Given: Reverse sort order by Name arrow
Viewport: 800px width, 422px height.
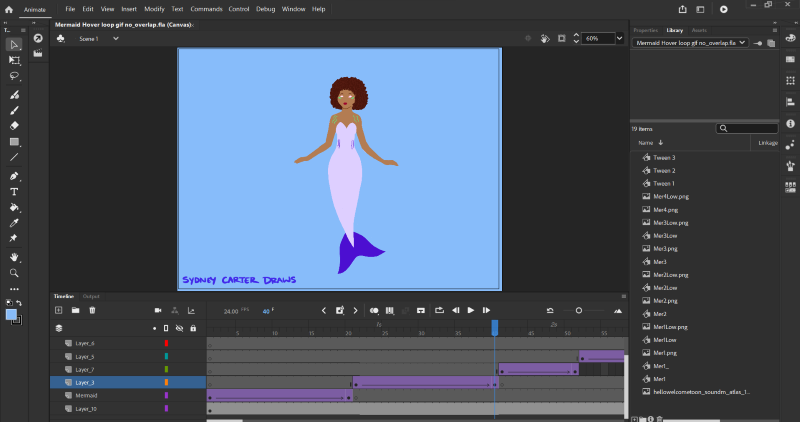Looking at the screenshot, I should point(661,143).
